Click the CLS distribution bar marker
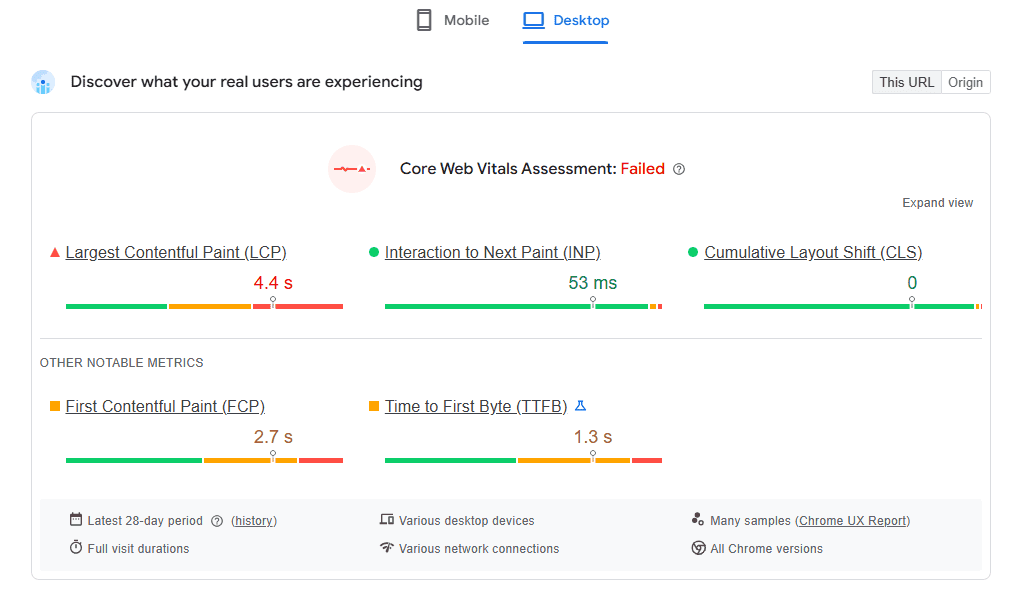The image size is (1017, 593). pos(912,302)
